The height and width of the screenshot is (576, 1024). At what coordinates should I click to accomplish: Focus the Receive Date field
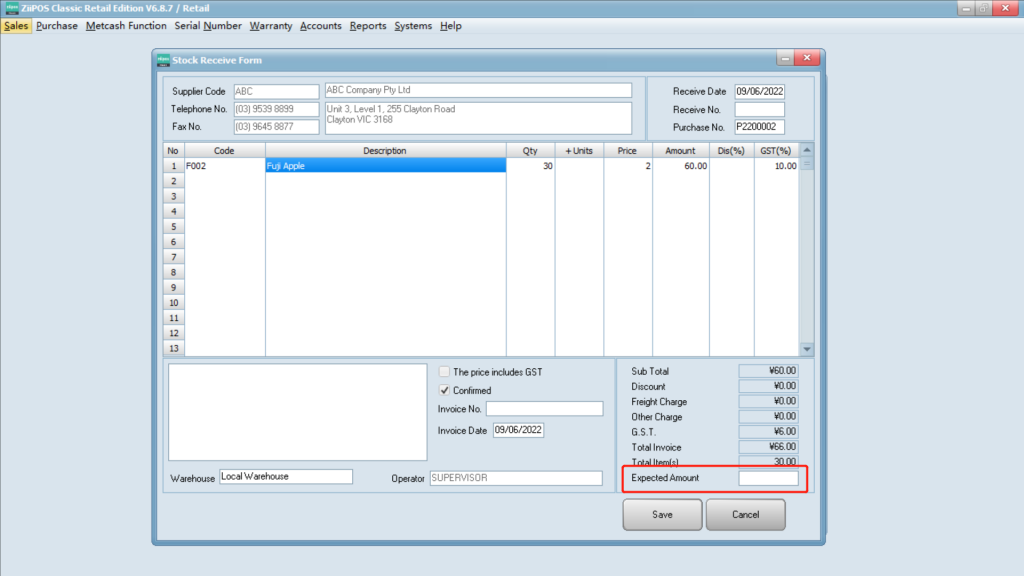pos(760,92)
